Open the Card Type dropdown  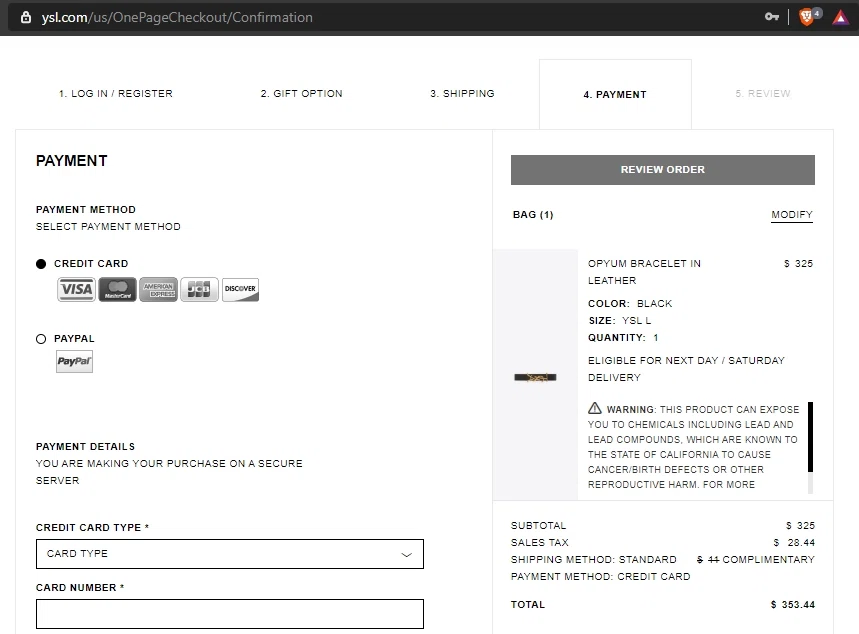click(x=230, y=554)
